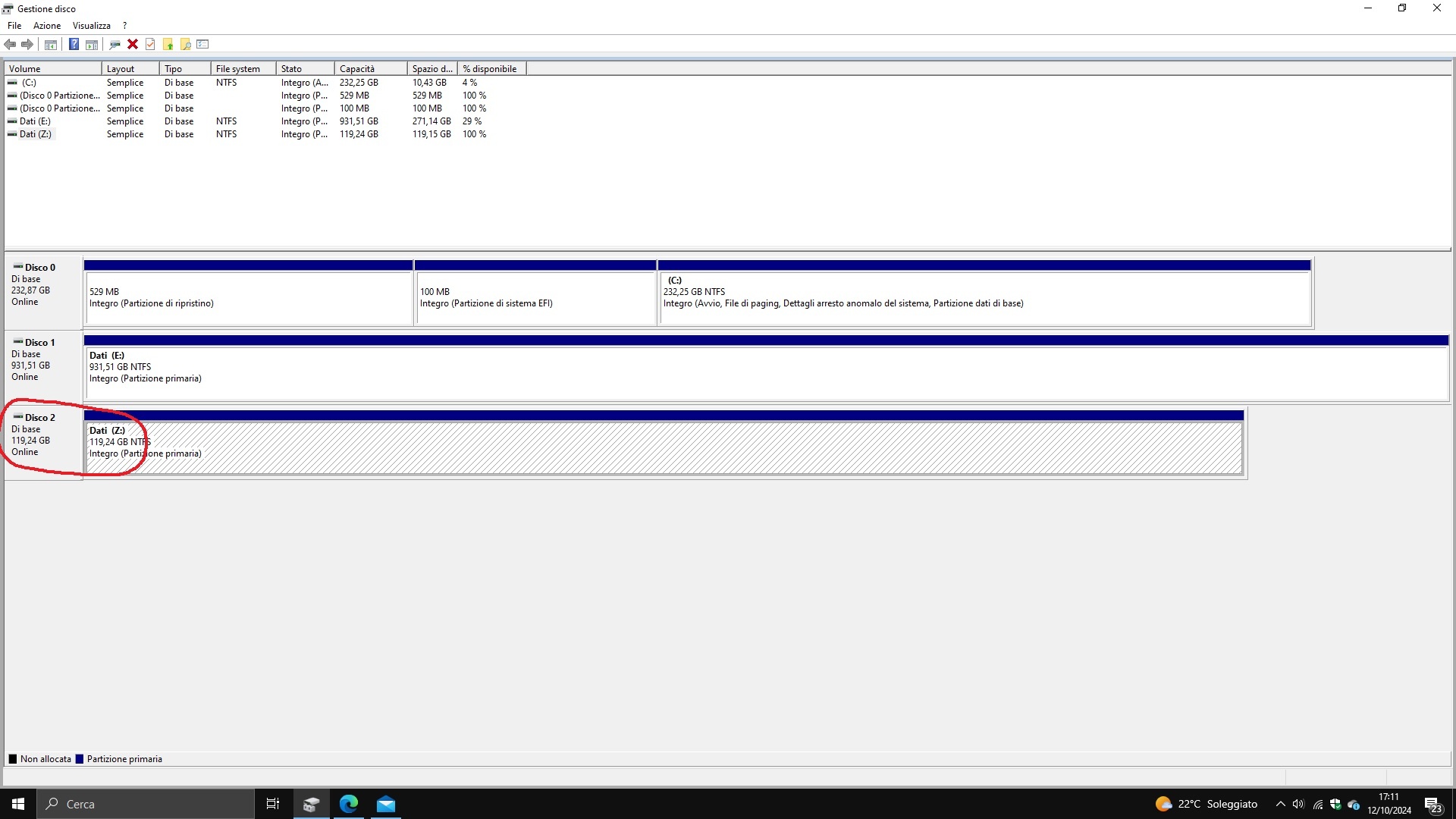The width and height of the screenshot is (1456, 819).
Task: Sort volumes by Capacità column header
Action: [371, 69]
